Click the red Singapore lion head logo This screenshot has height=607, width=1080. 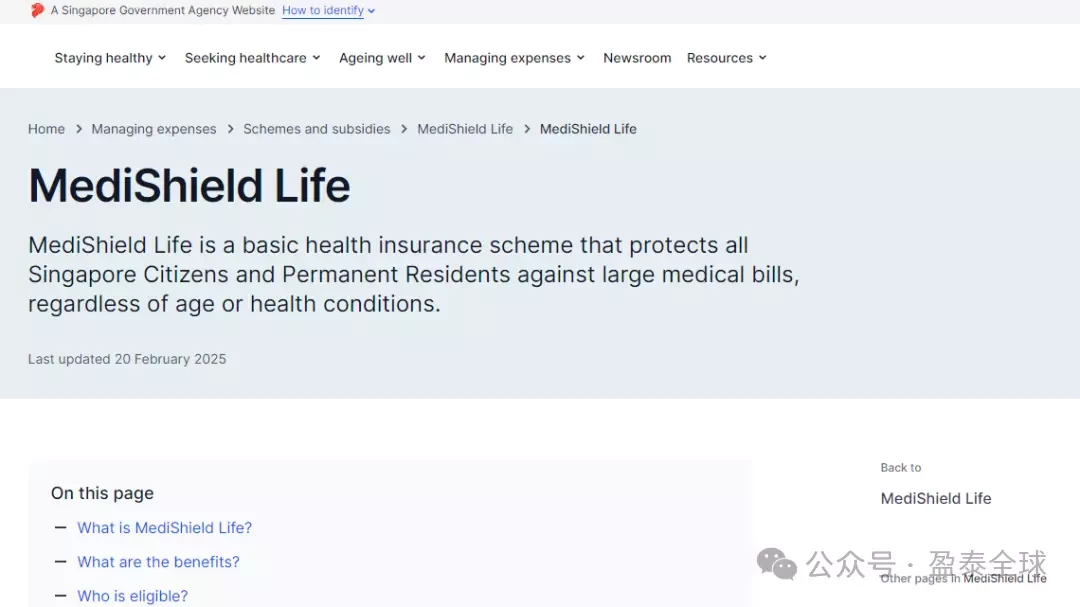[x=37, y=10]
